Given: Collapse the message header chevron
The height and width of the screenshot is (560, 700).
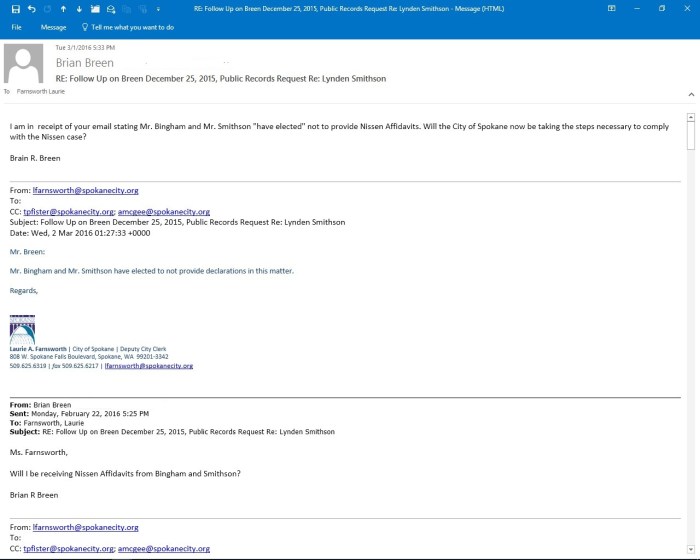Looking at the screenshot, I should point(690,94).
